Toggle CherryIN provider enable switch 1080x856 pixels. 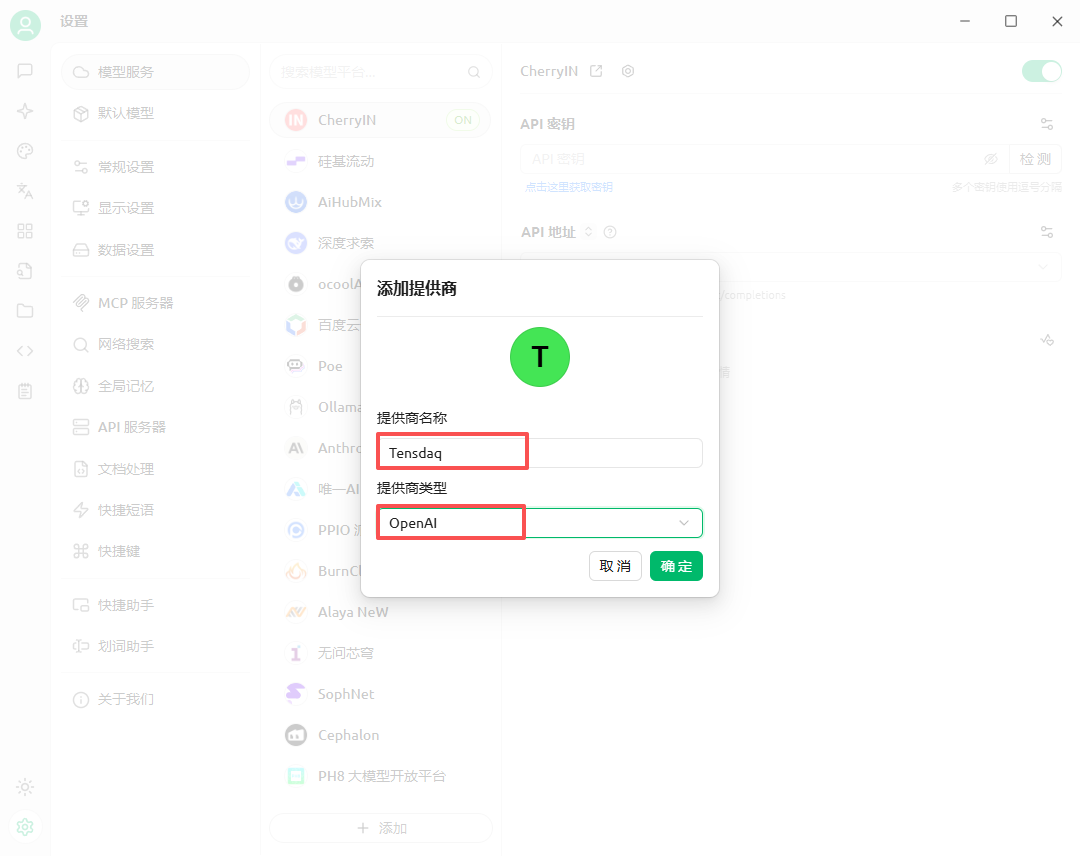tap(1041, 71)
